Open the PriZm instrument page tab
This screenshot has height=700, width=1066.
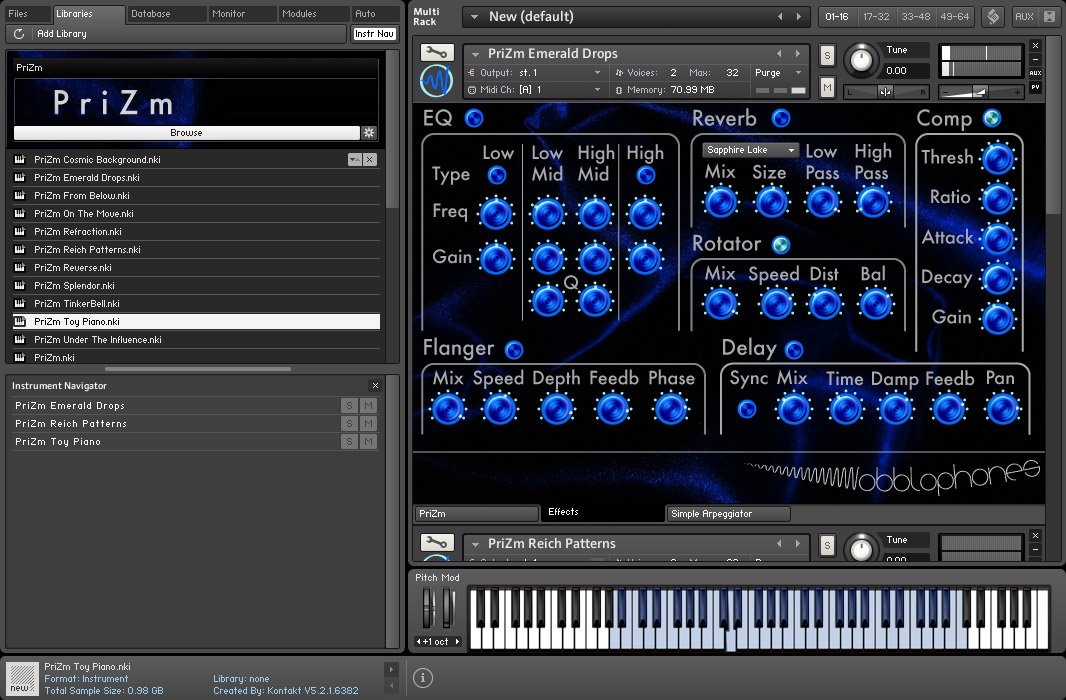tap(476, 514)
